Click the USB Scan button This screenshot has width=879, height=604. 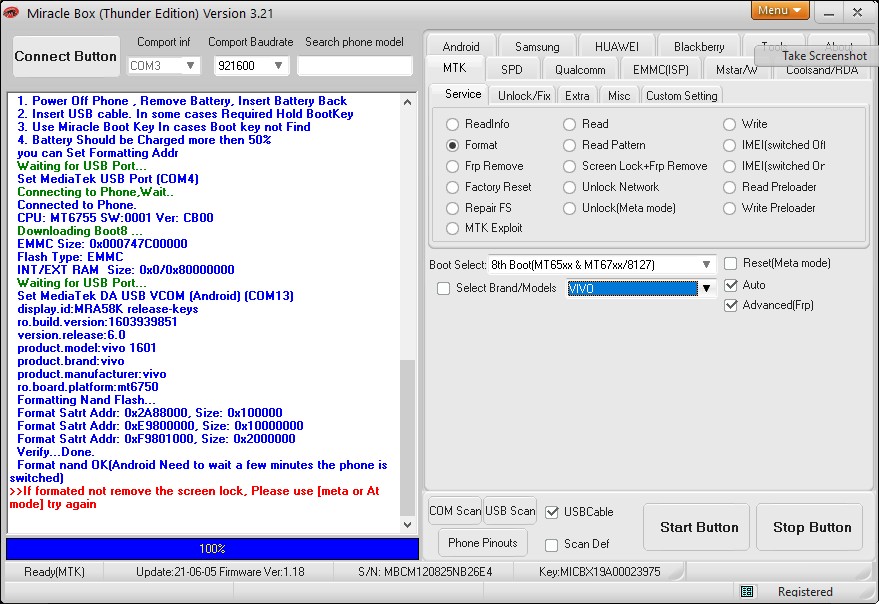[x=510, y=511]
